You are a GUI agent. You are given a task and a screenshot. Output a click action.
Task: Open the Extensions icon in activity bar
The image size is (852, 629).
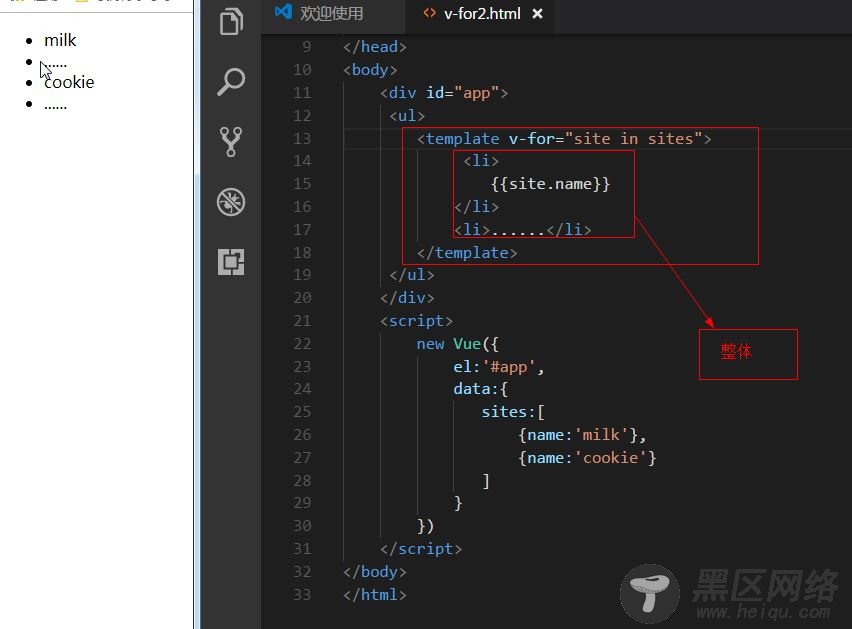[x=231, y=262]
